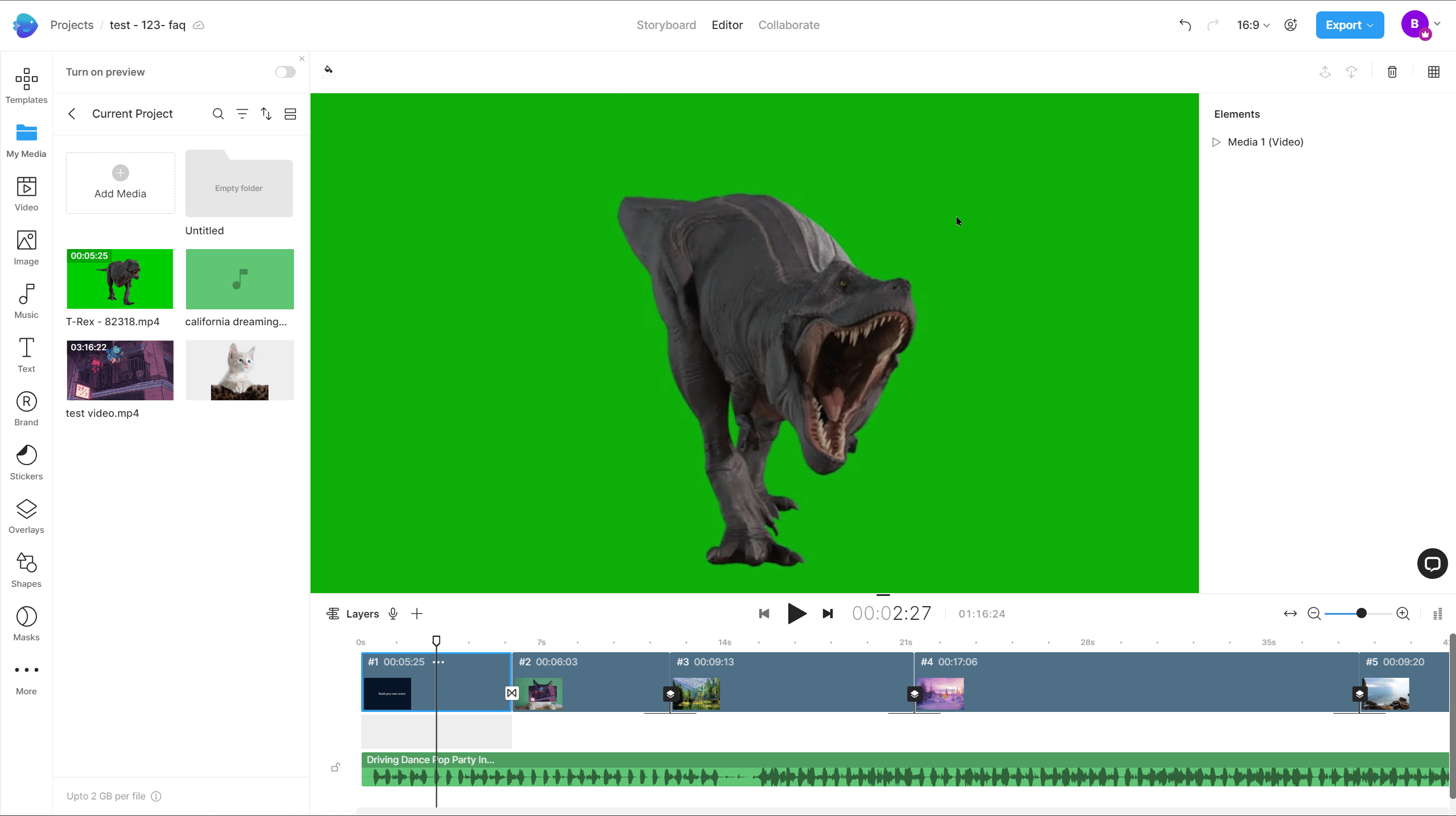Open the Overlays panel in sidebar
1456x816 pixels.
[x=26, y=515]
